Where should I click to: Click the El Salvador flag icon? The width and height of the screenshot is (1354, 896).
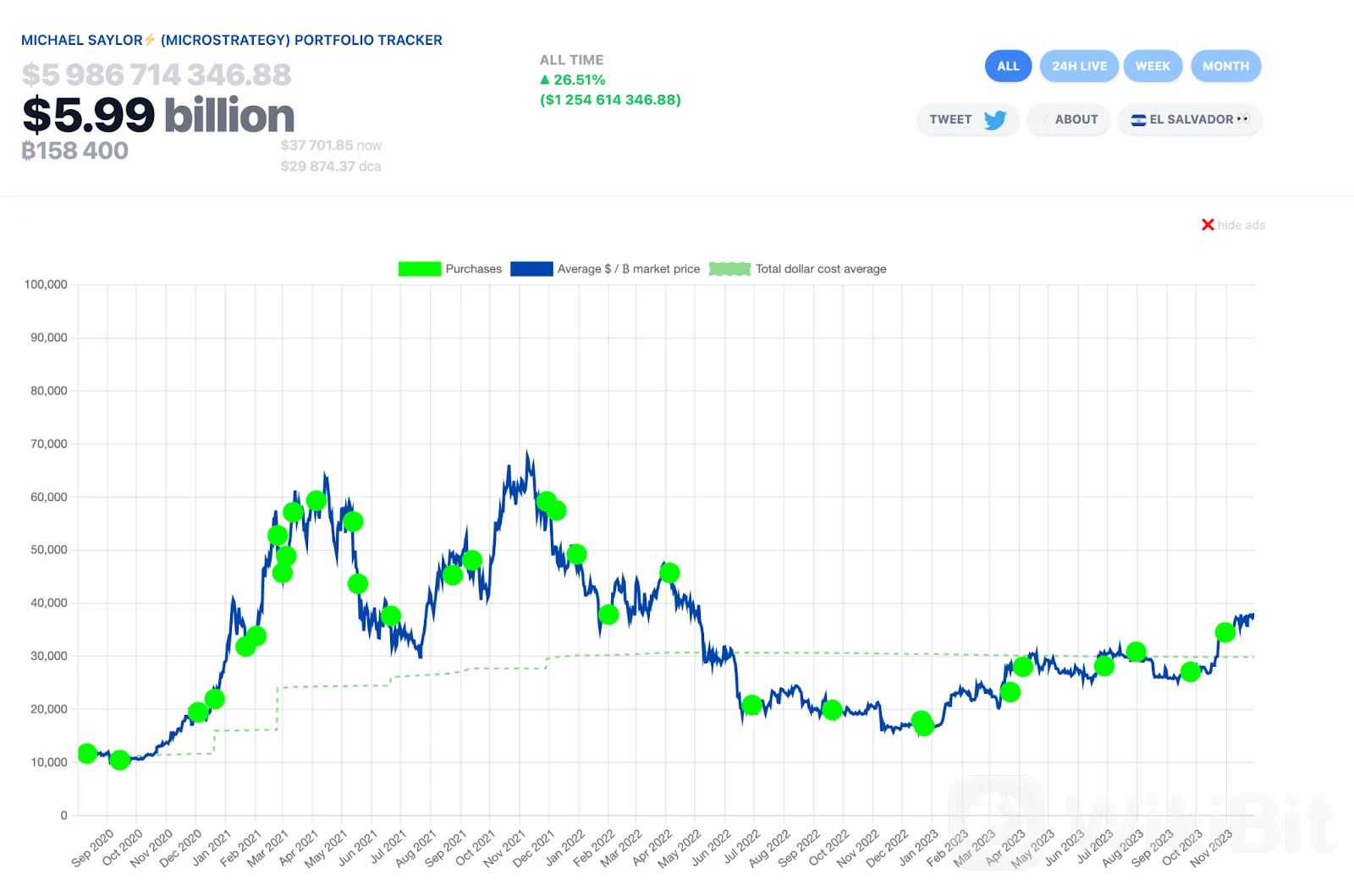tap(1138, 120)
